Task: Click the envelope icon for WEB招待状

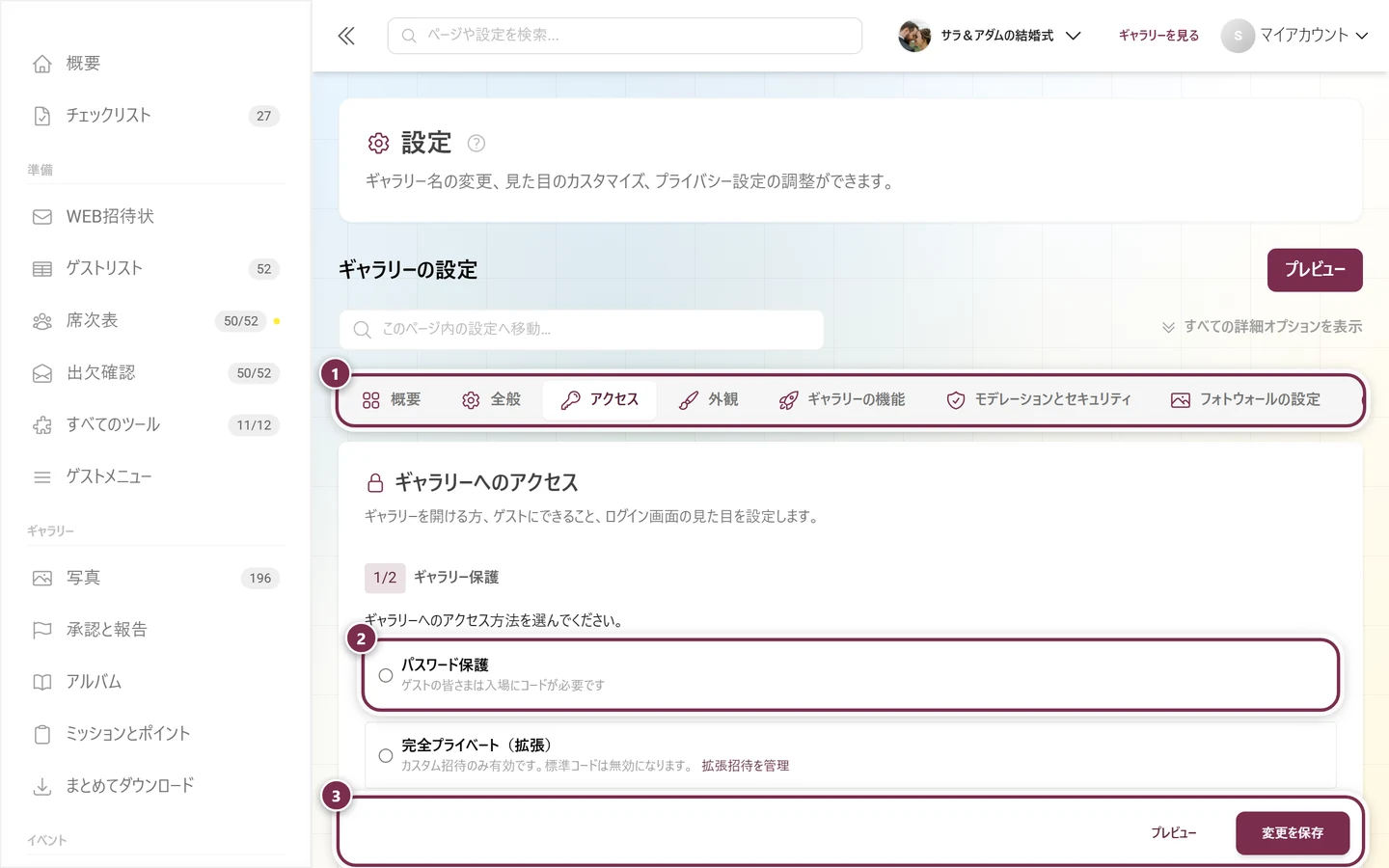Action: [x=42, y=217]
